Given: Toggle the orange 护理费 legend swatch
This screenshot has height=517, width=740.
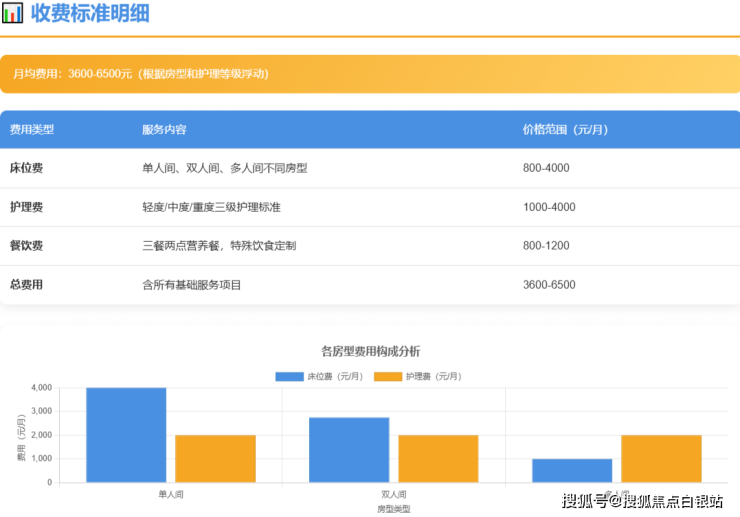Looking at the screenshot, I should tap(388, 376).
